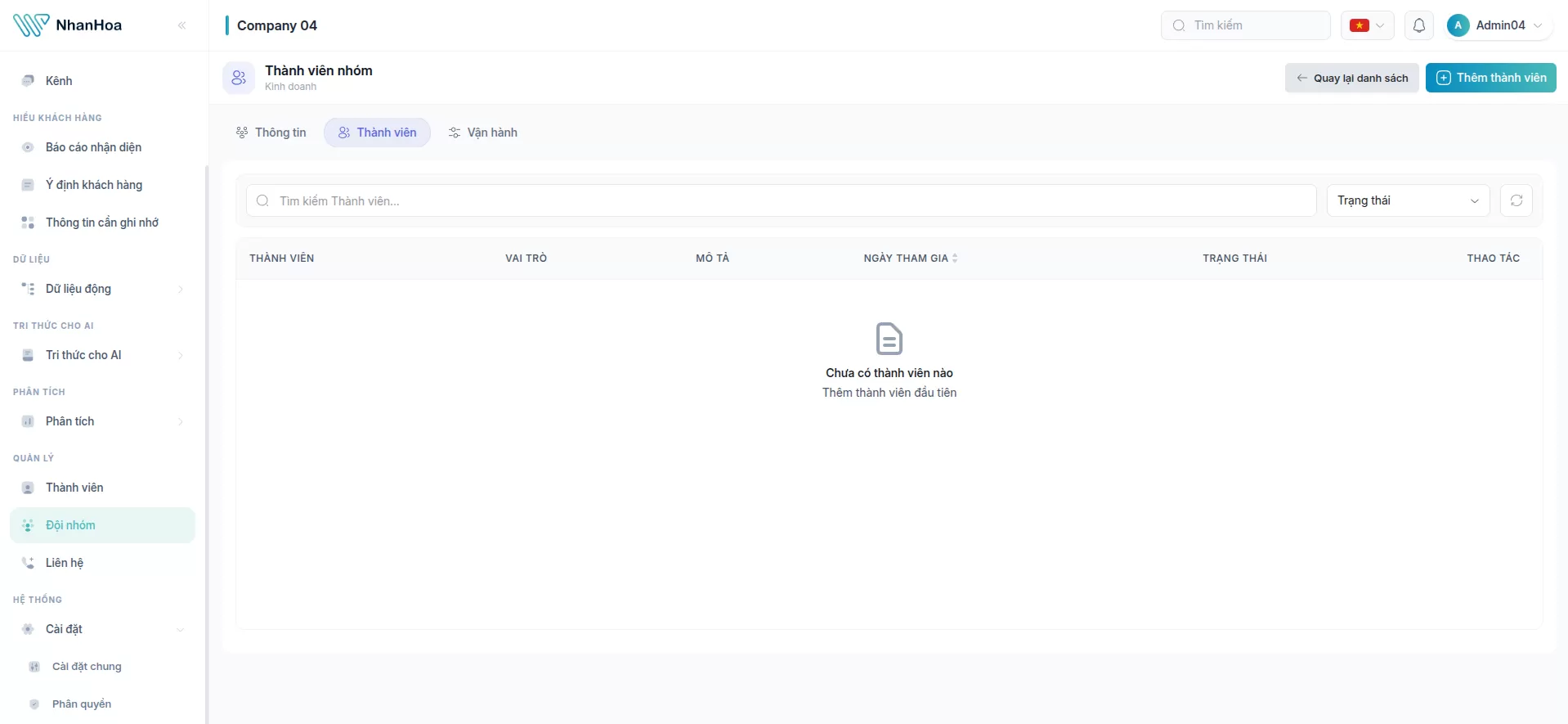Click the Cài đặt chung sliders icon
Screen dimensions: 1568x724
pyautogui.click(x=34, y=667)
